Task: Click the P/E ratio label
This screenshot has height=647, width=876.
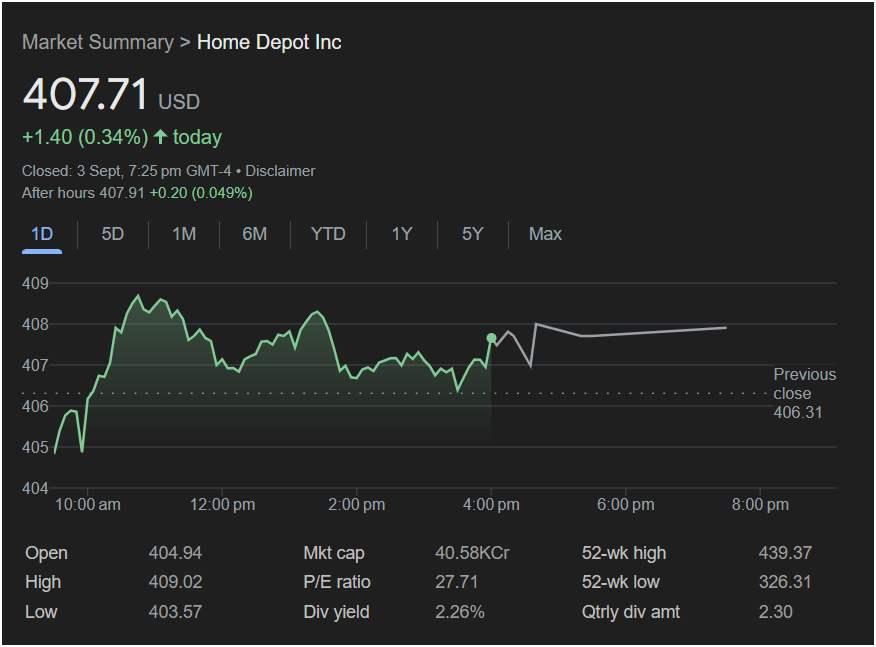Action: [337, 582]
